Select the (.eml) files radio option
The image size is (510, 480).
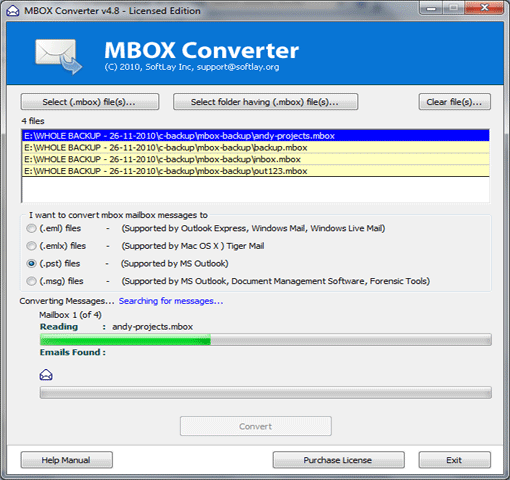(x=31, y=228)
